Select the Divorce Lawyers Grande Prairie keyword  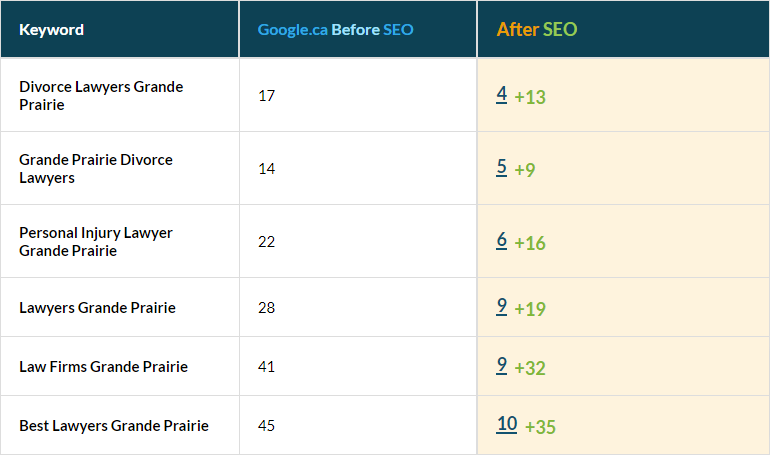101,95
